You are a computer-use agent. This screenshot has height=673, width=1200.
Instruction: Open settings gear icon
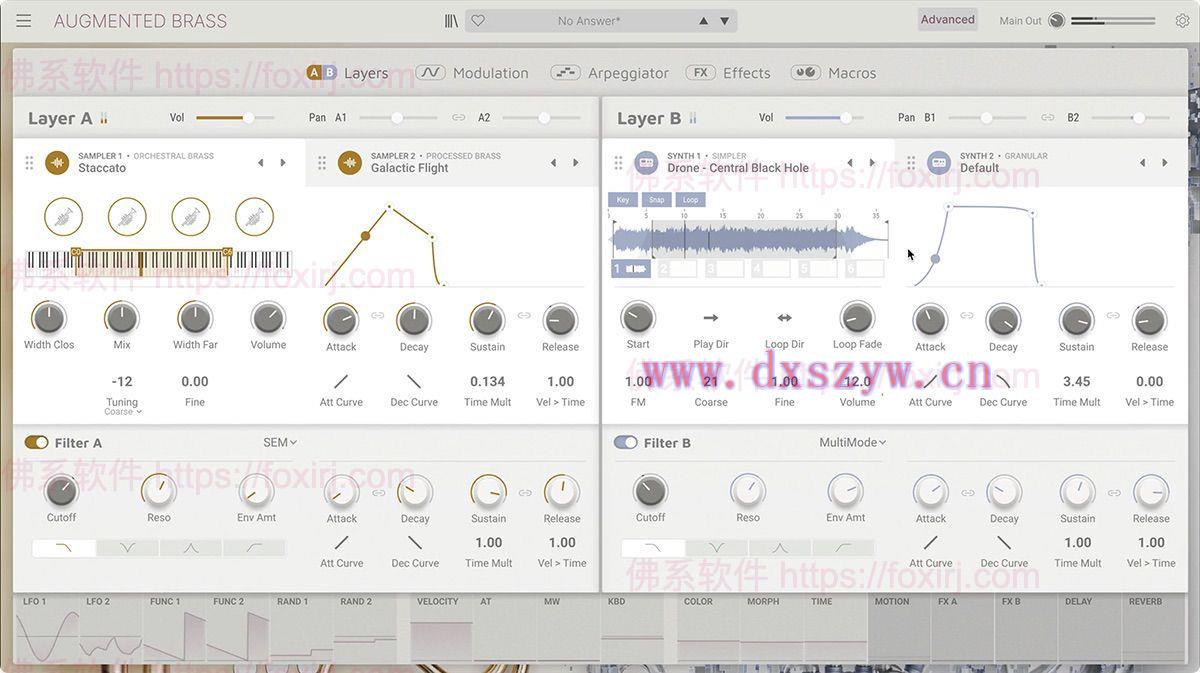pyautogui.click(x=1182, y=20)
